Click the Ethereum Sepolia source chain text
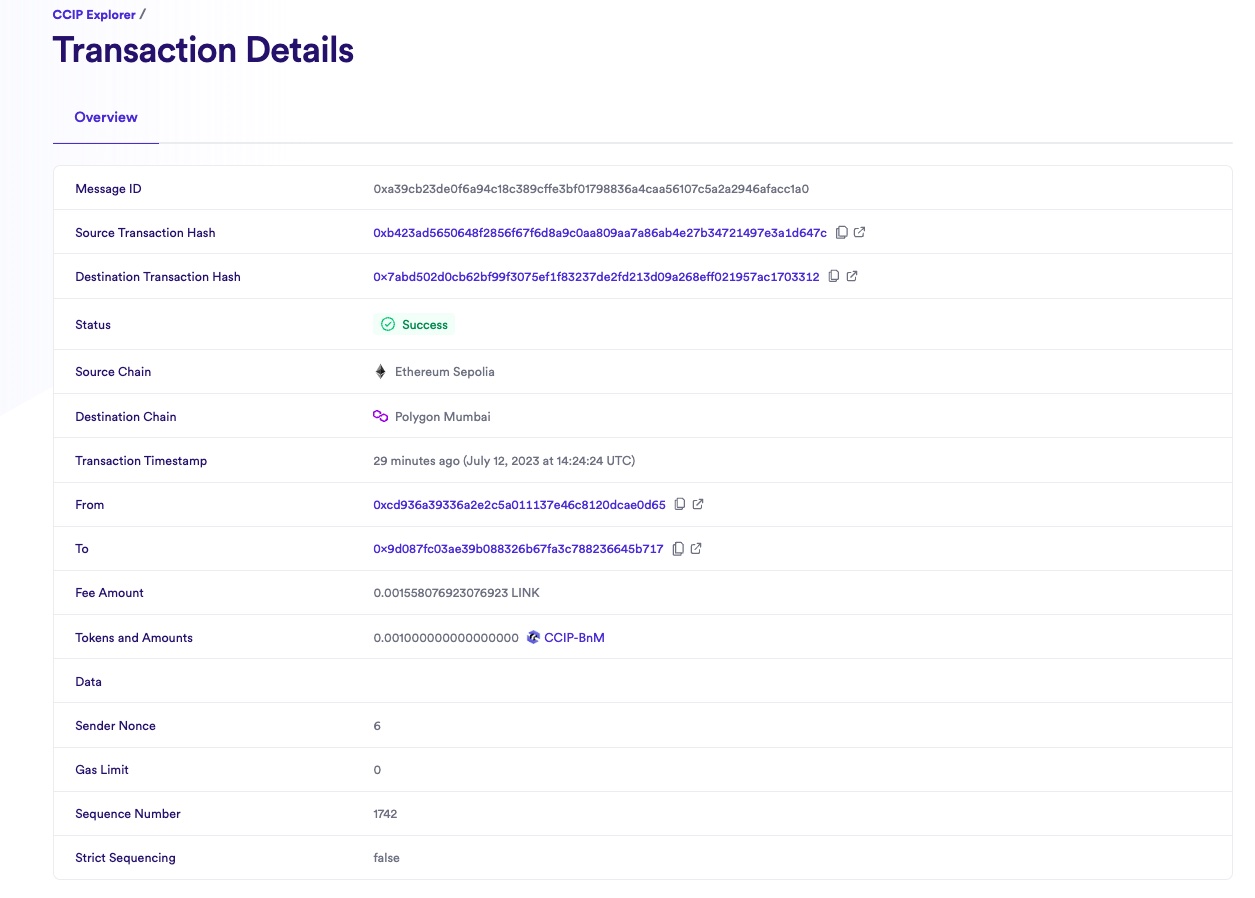 tap(445, 372)
